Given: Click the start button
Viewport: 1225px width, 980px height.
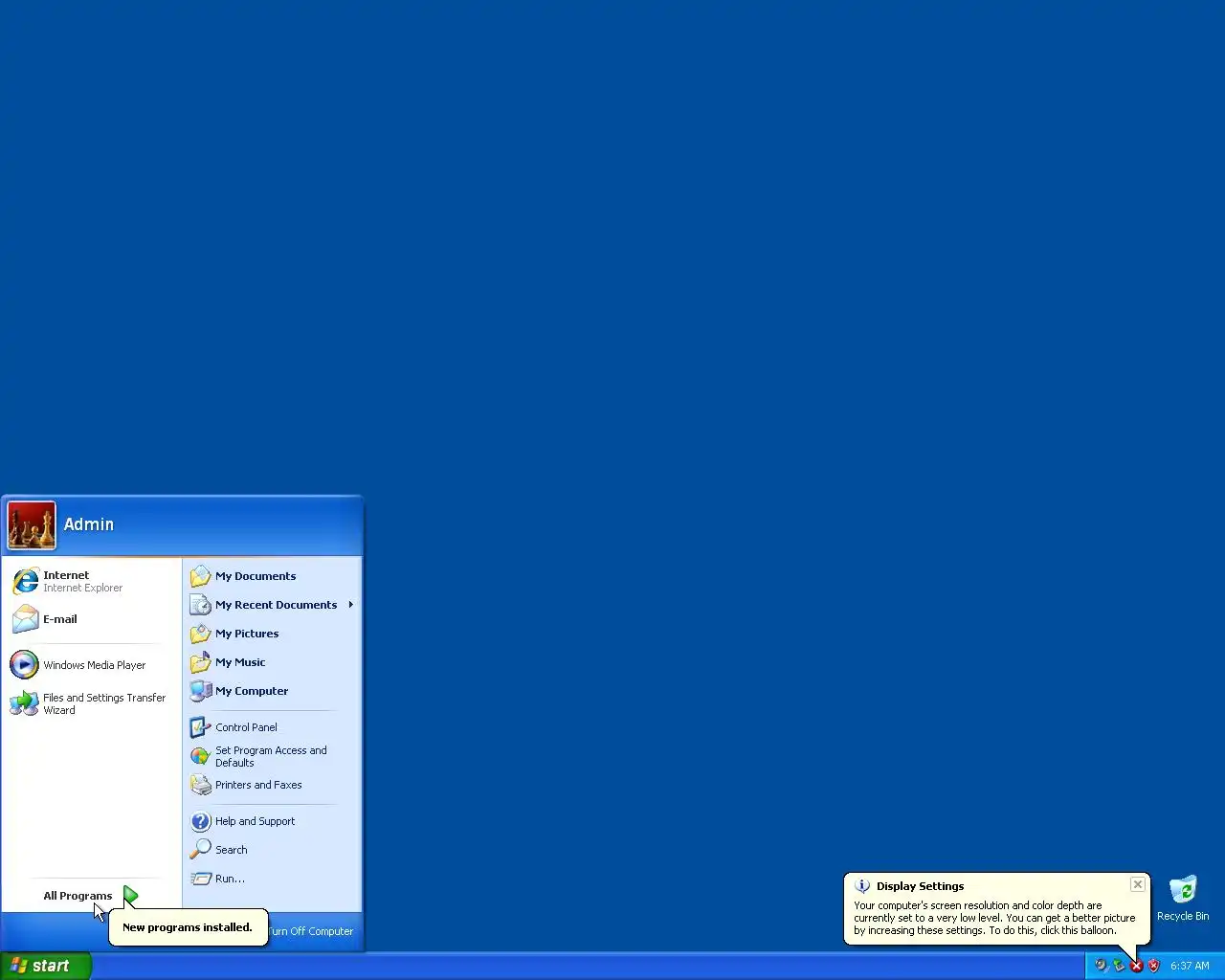Looking at the screenshot, I should coord(46,966).
